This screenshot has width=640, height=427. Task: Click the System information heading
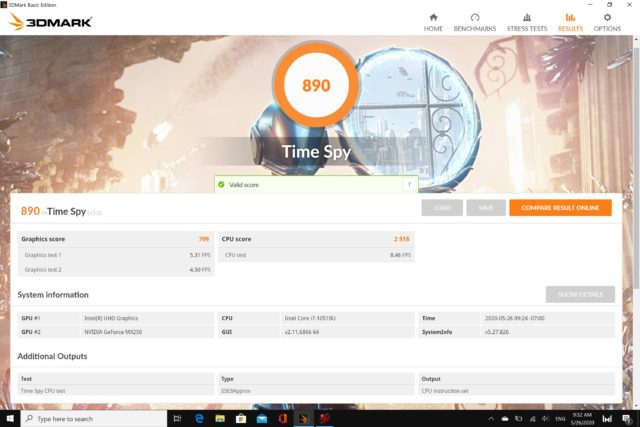(x=53, y=295)
